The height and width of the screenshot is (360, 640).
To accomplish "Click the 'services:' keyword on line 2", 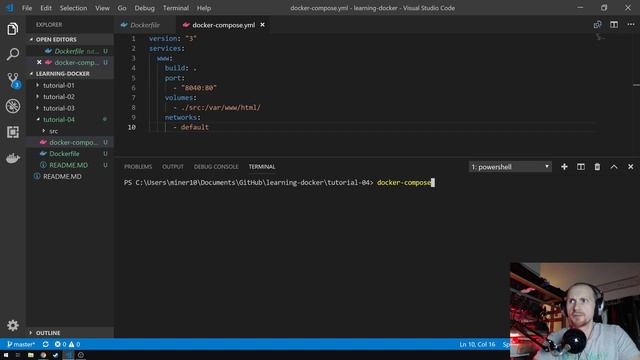I will (167, 48).
